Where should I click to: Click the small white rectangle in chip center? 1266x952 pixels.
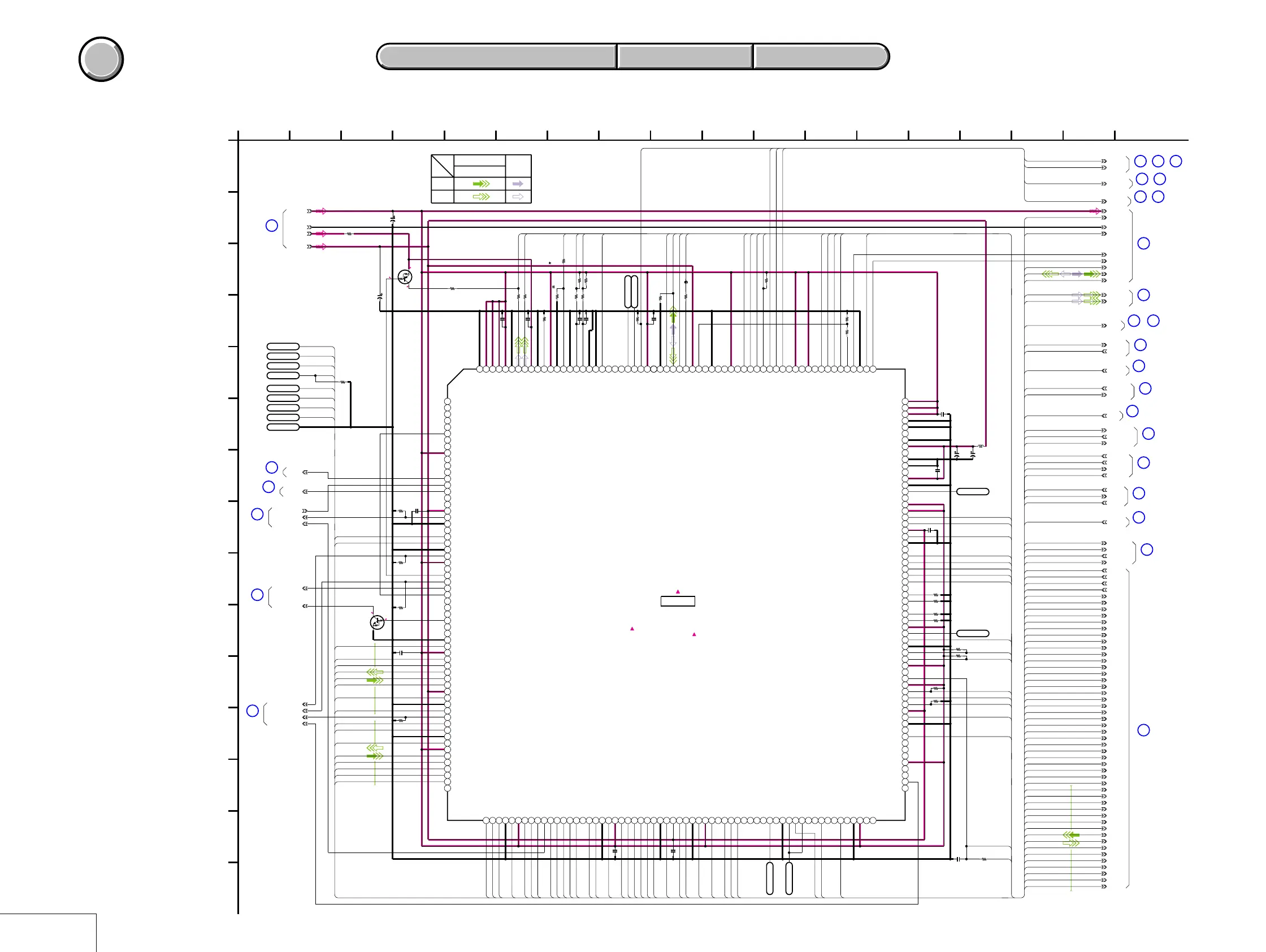678,601
